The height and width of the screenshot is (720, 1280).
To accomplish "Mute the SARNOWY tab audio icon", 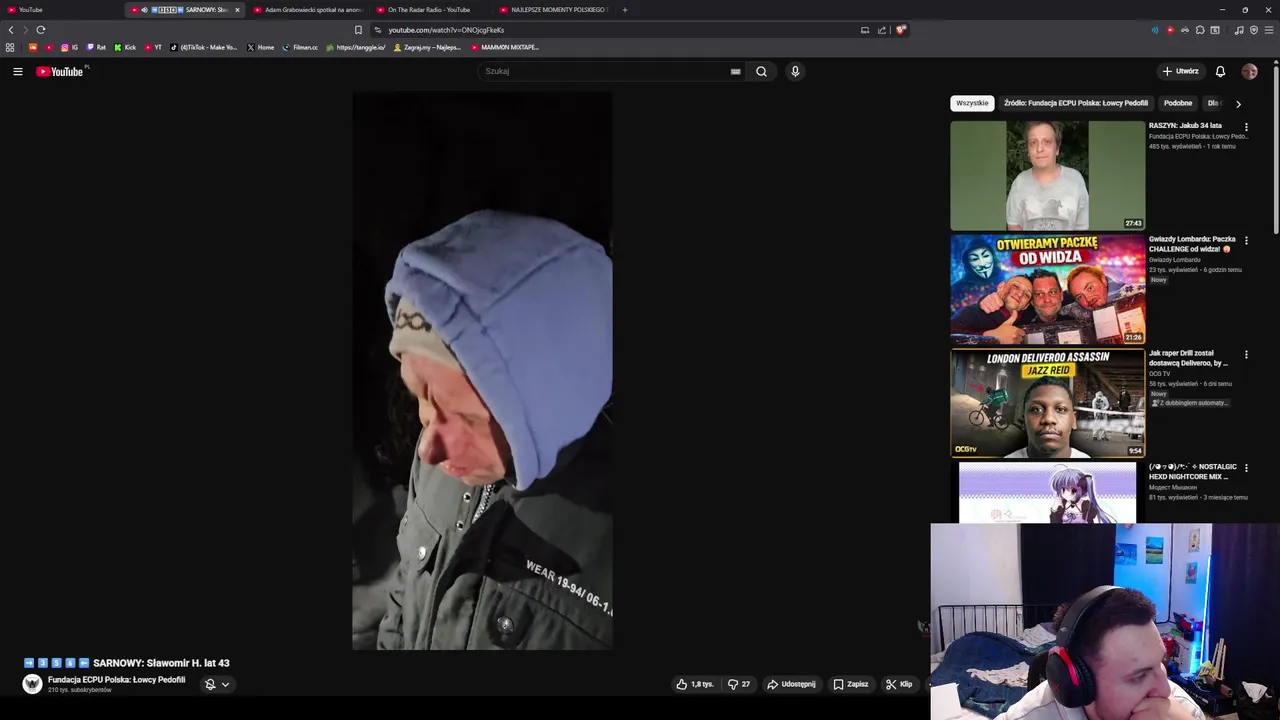I will (x=144, y=10).
